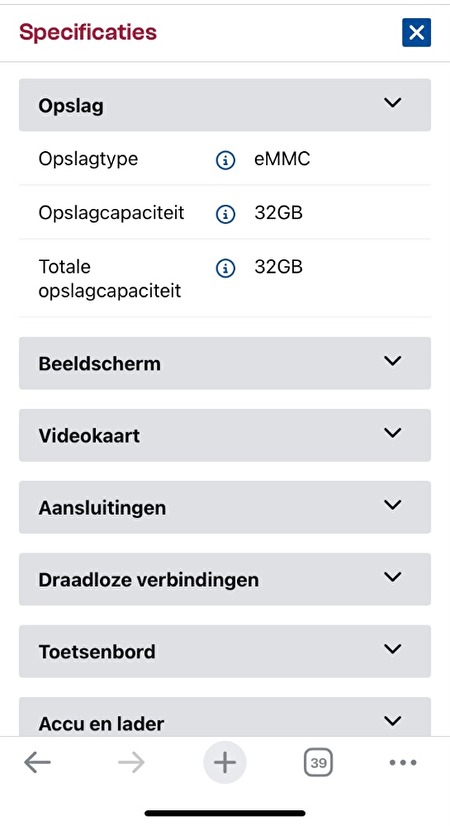Image resolution: width=450 pixels, height=826 pixels.
Task: Collapse the Opslag section chevron
Action: click(x=393, y=103)
